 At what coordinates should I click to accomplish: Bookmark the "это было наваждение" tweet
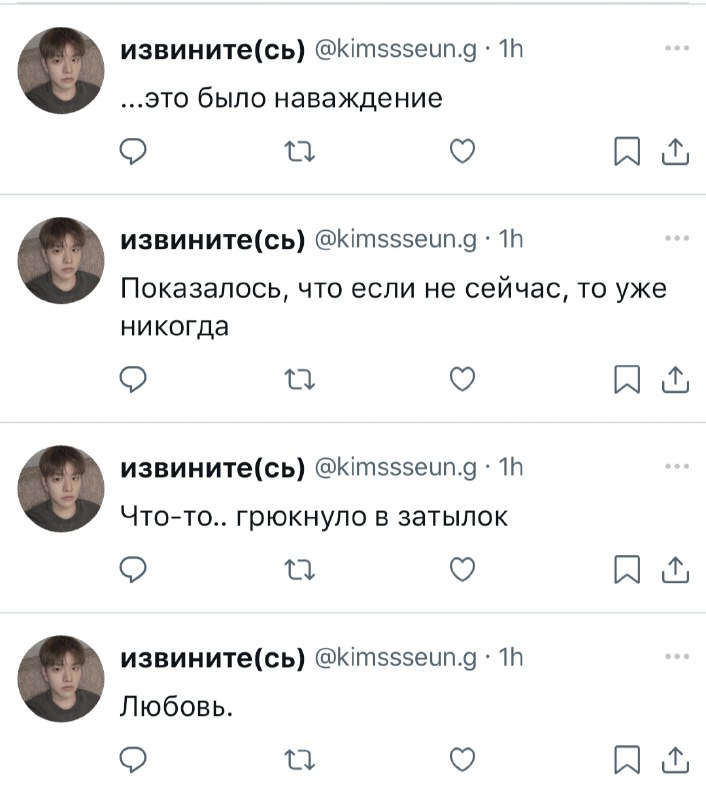click(627, 151)
